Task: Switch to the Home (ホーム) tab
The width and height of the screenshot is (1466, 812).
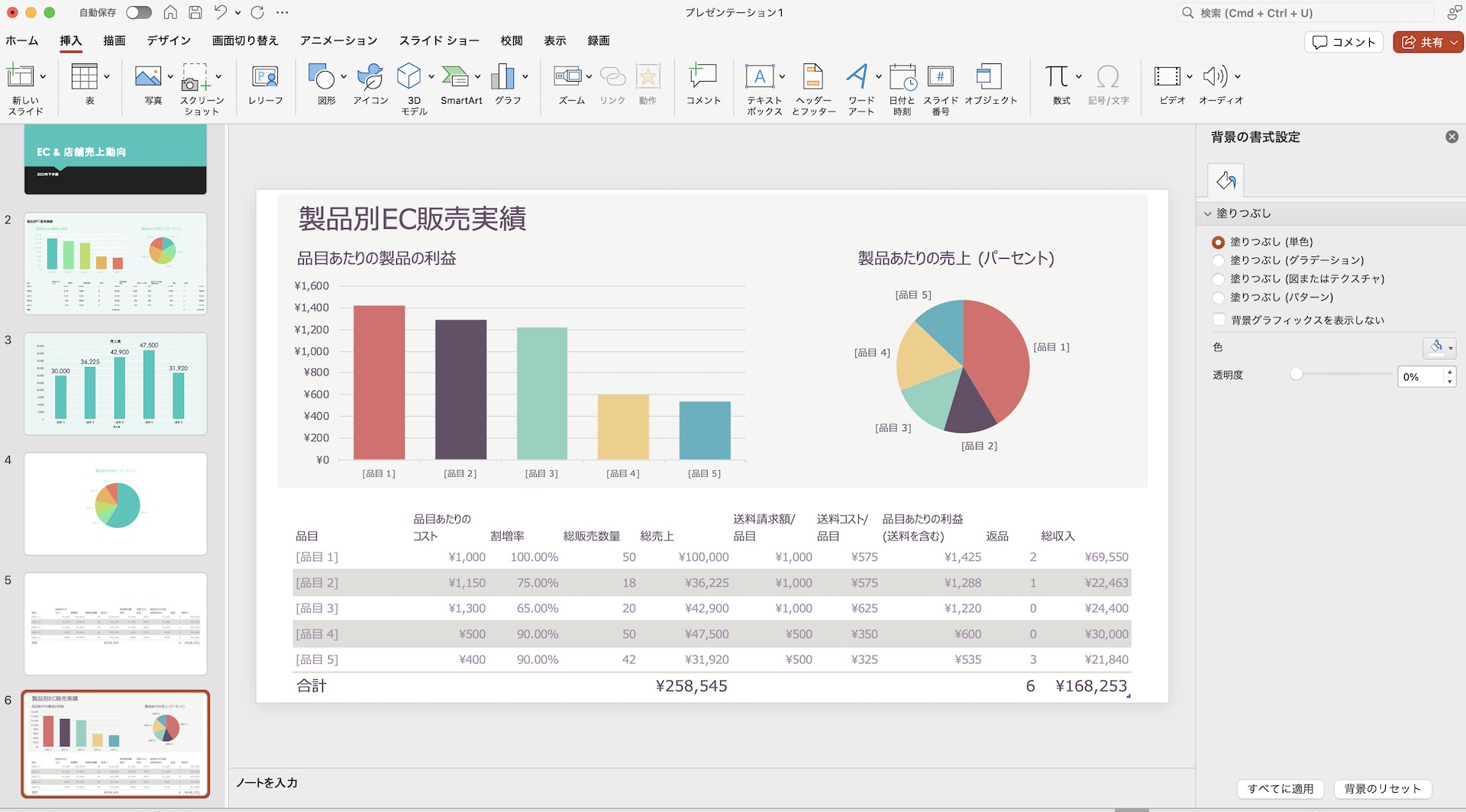Action: [x=22, y=40]
